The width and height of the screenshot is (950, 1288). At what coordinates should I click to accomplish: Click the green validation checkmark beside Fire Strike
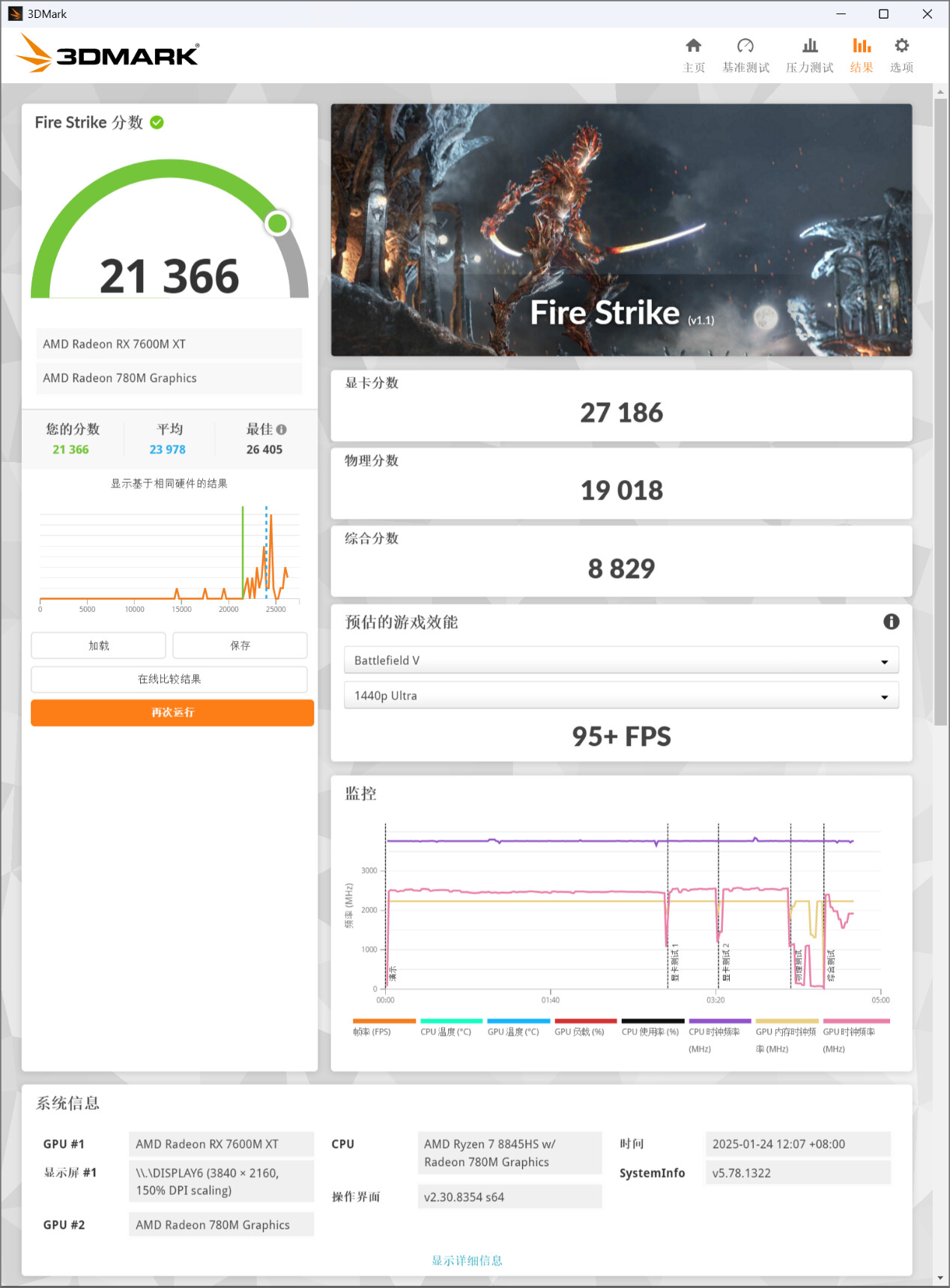pos(157,123)
